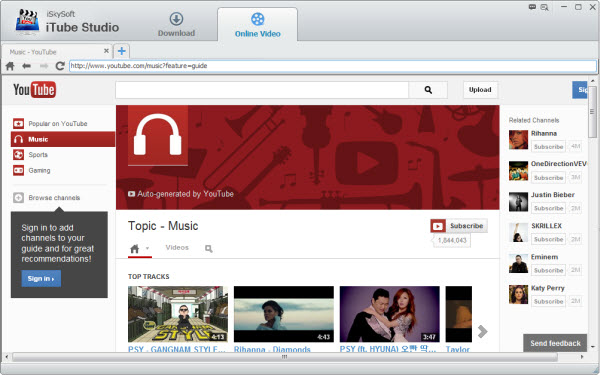Click the Upload button
Image resolution: width=600 pixels, height=375 pixels.
click(x=480, y=90)
